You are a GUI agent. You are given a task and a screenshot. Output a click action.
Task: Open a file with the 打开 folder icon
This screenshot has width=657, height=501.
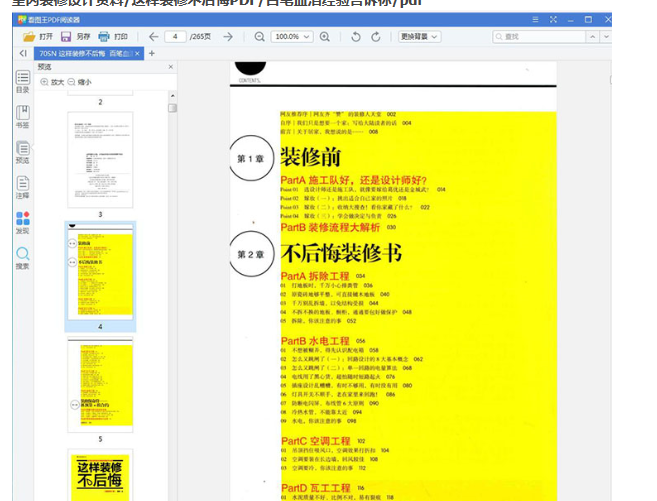point(29,37)
